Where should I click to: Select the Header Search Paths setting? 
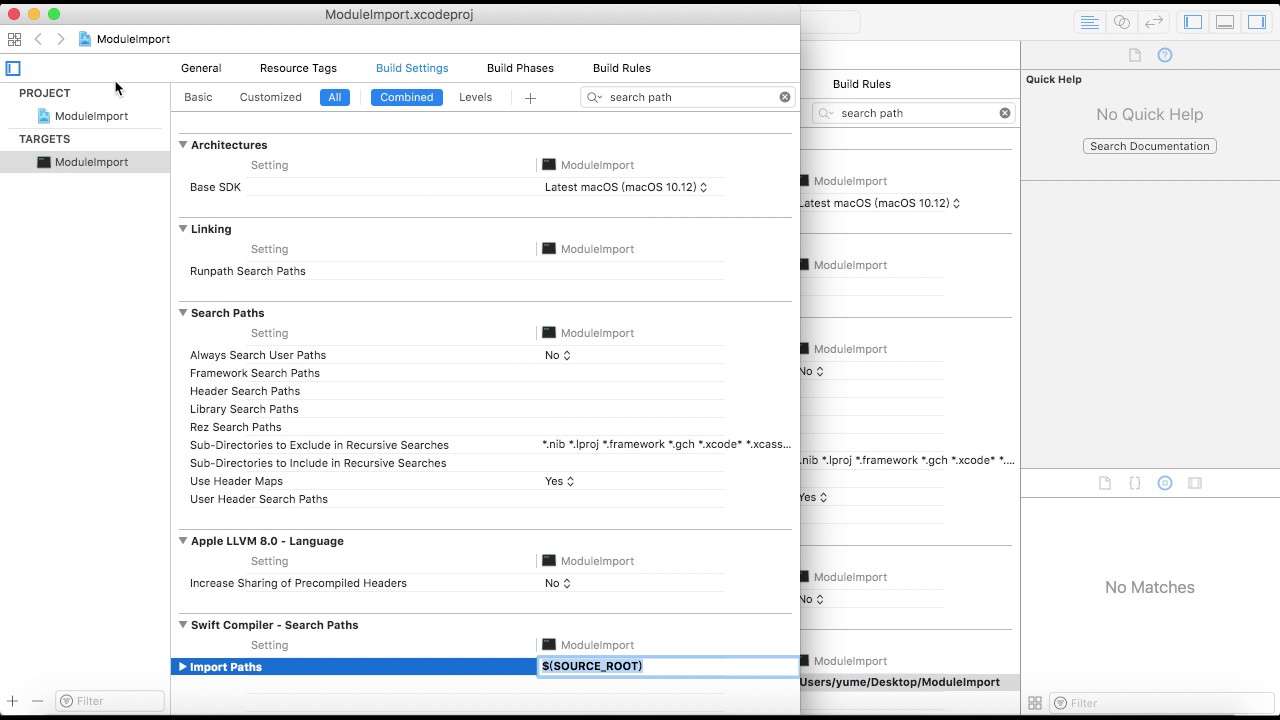(x=245, y=391)
